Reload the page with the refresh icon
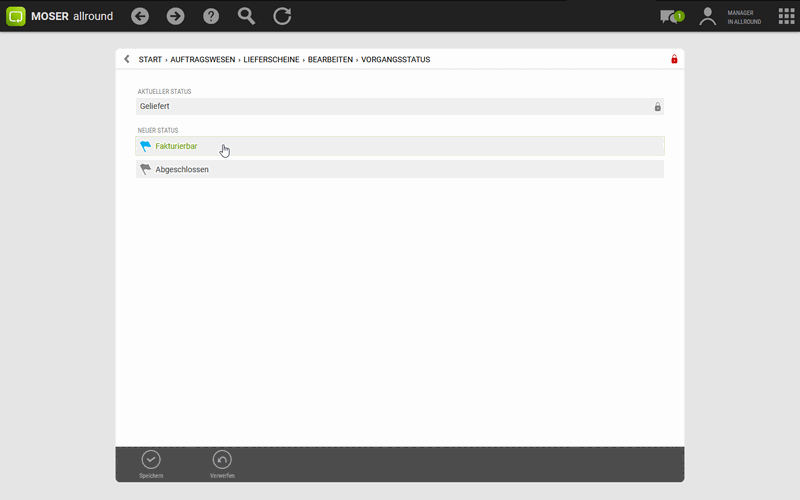This screenshot has height=500, width=800. 282,16
